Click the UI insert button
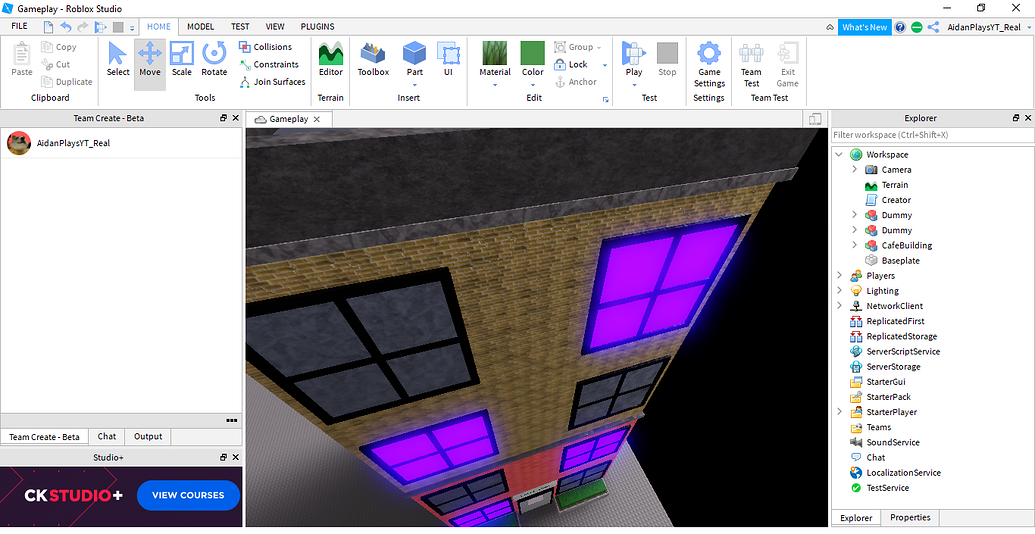This screenshot has width=1035, height=534. [x=448, y=60]
